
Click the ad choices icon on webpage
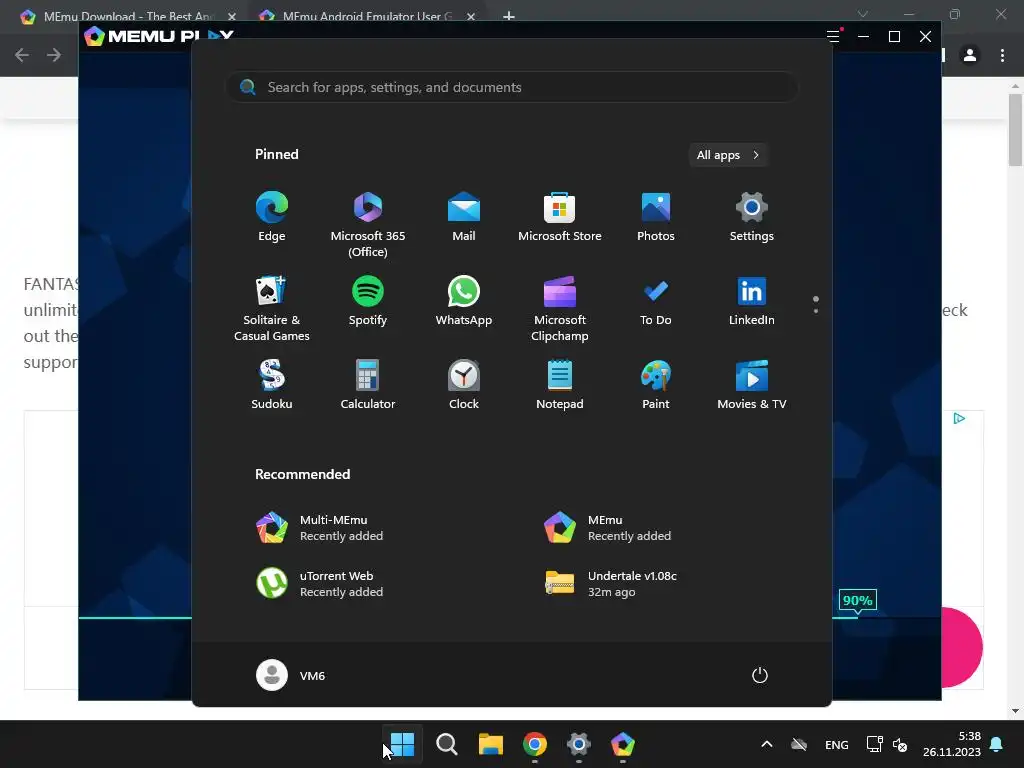[x=959, y=419]
